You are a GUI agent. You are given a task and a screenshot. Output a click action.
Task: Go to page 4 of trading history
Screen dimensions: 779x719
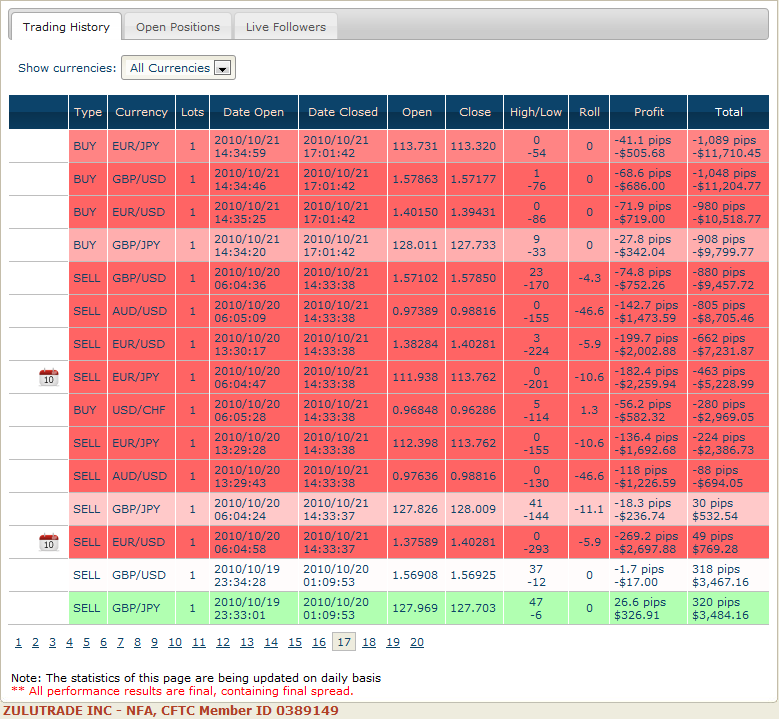click(70, 642)
